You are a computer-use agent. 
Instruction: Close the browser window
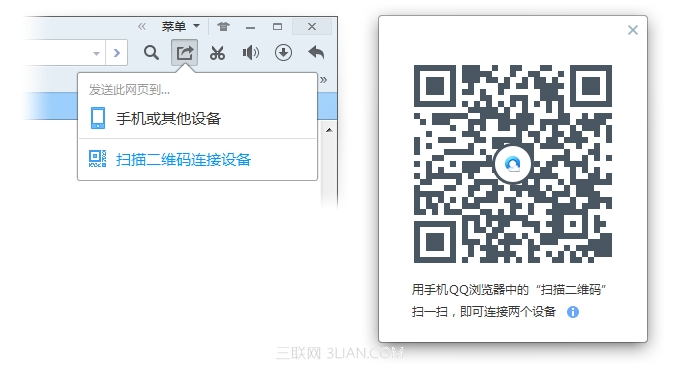pos(312,26)
